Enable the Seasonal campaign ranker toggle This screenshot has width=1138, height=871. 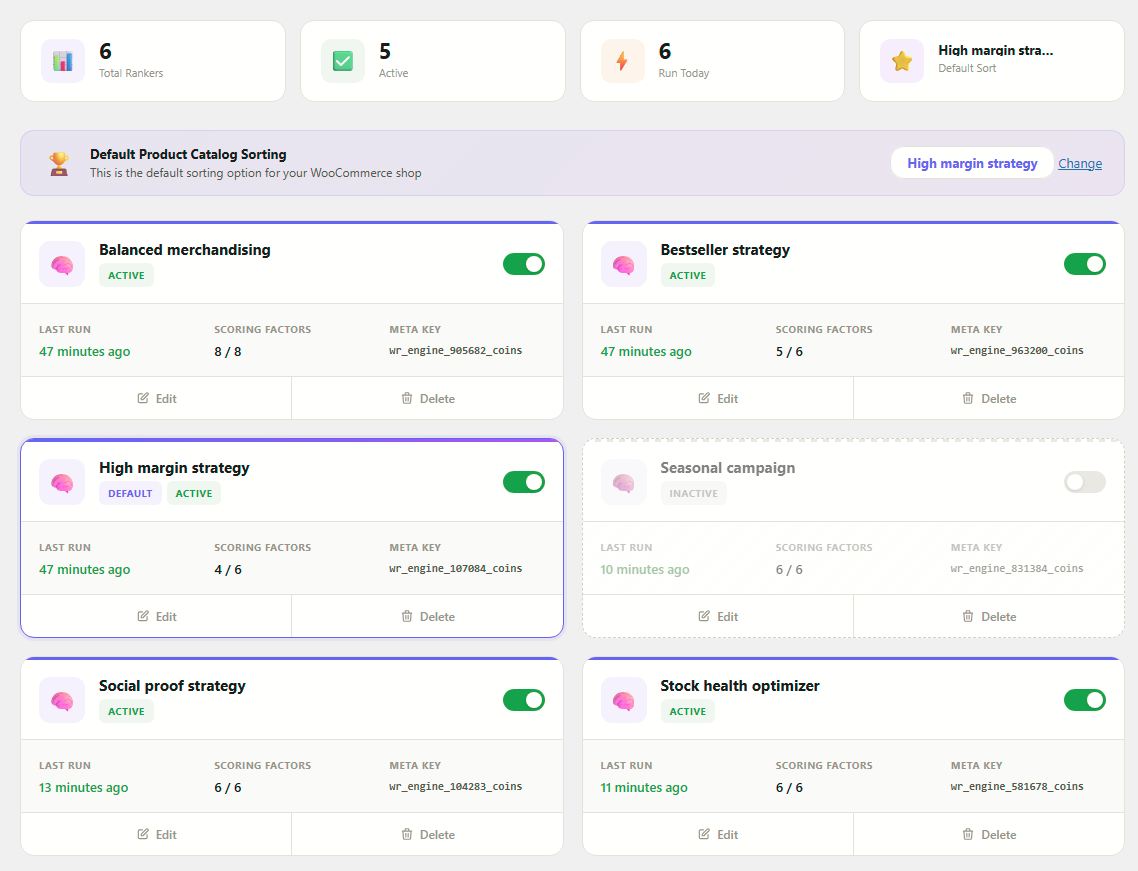coord(1084,482)
